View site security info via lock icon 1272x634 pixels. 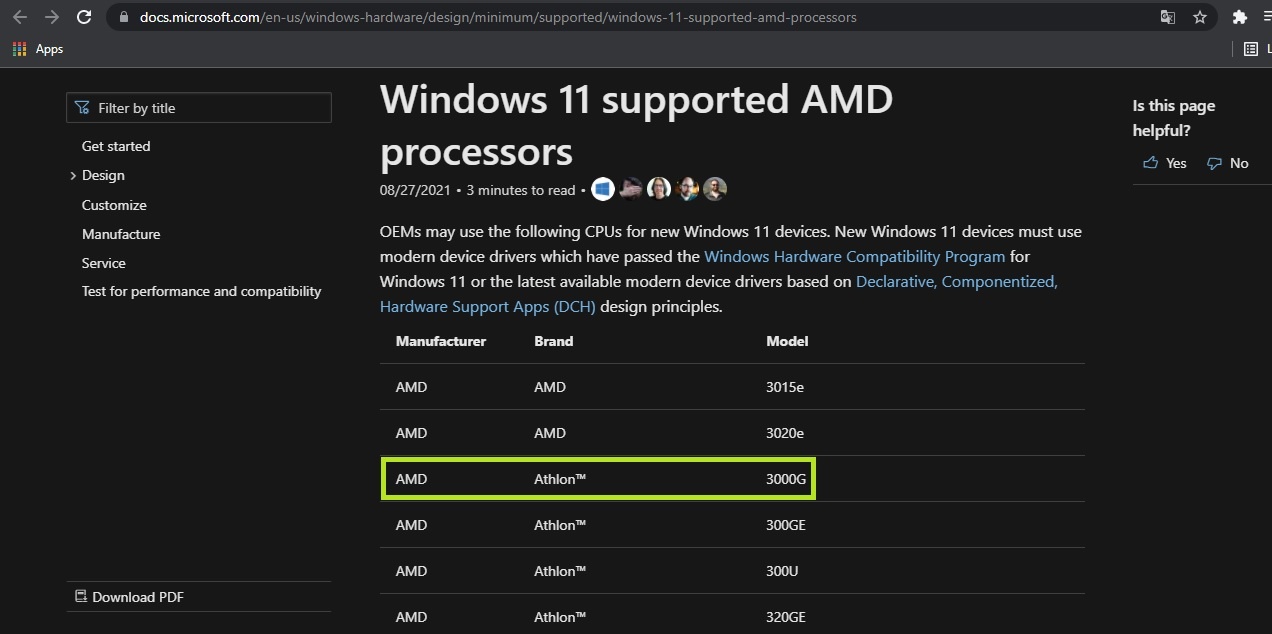tap(124, 17)
